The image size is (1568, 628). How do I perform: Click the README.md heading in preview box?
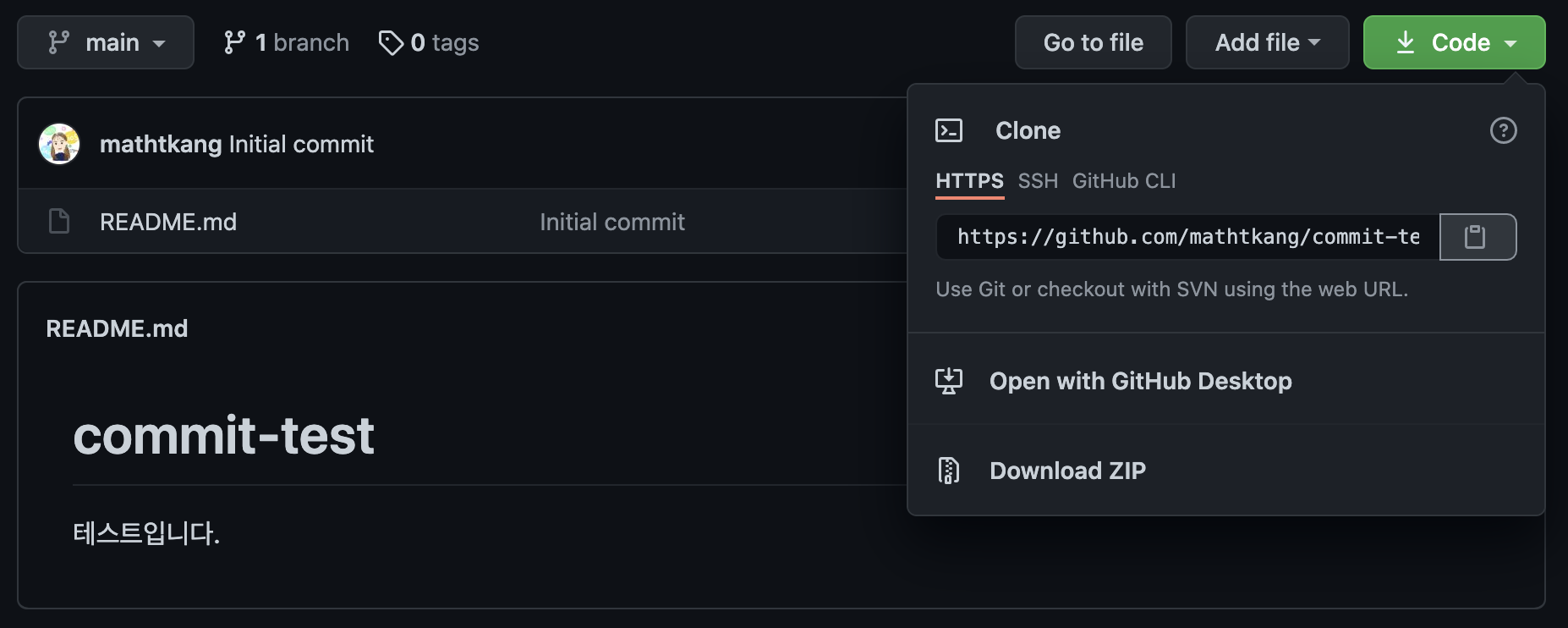(x=117, y=328)
